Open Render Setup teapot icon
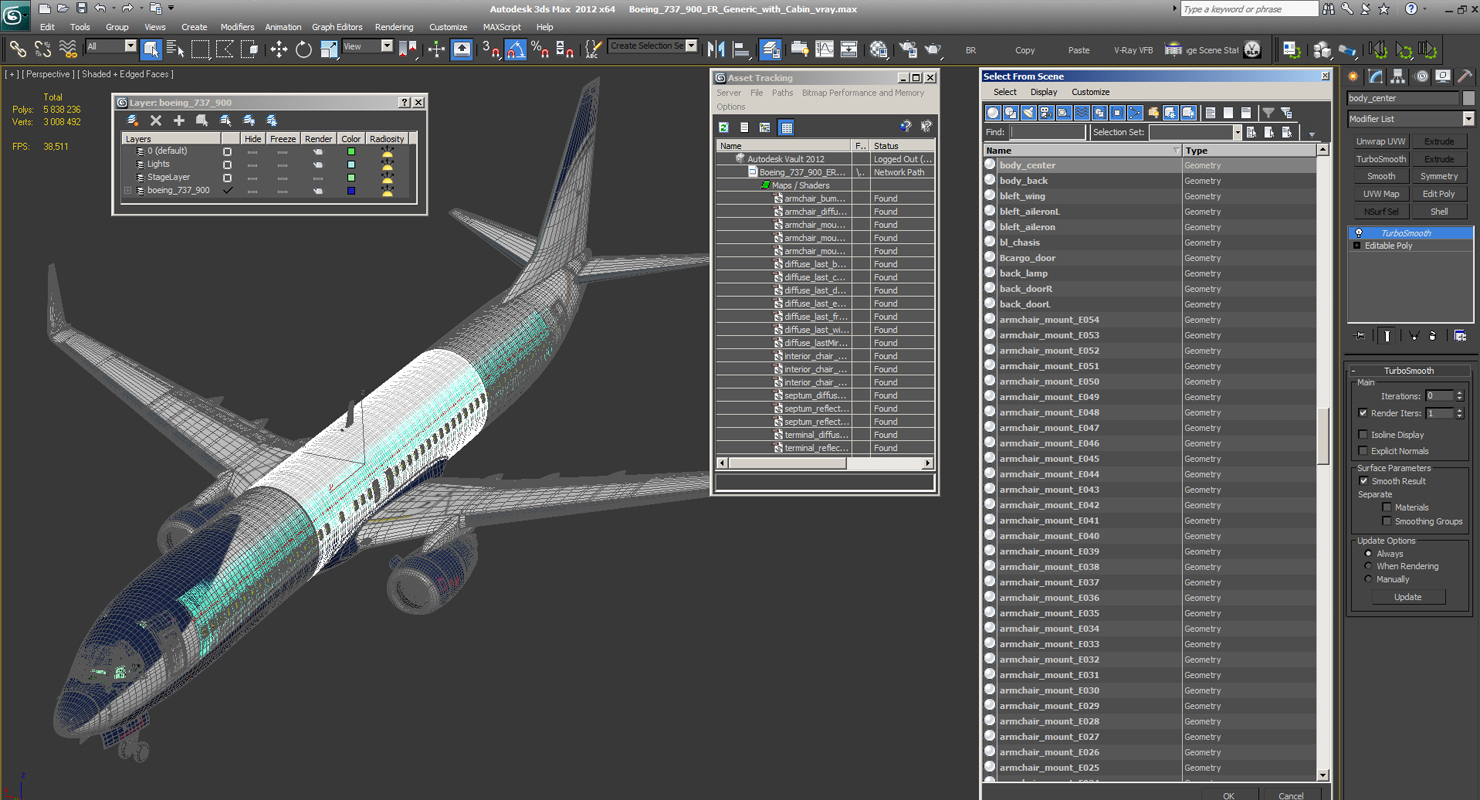 (x=908, y=48)
